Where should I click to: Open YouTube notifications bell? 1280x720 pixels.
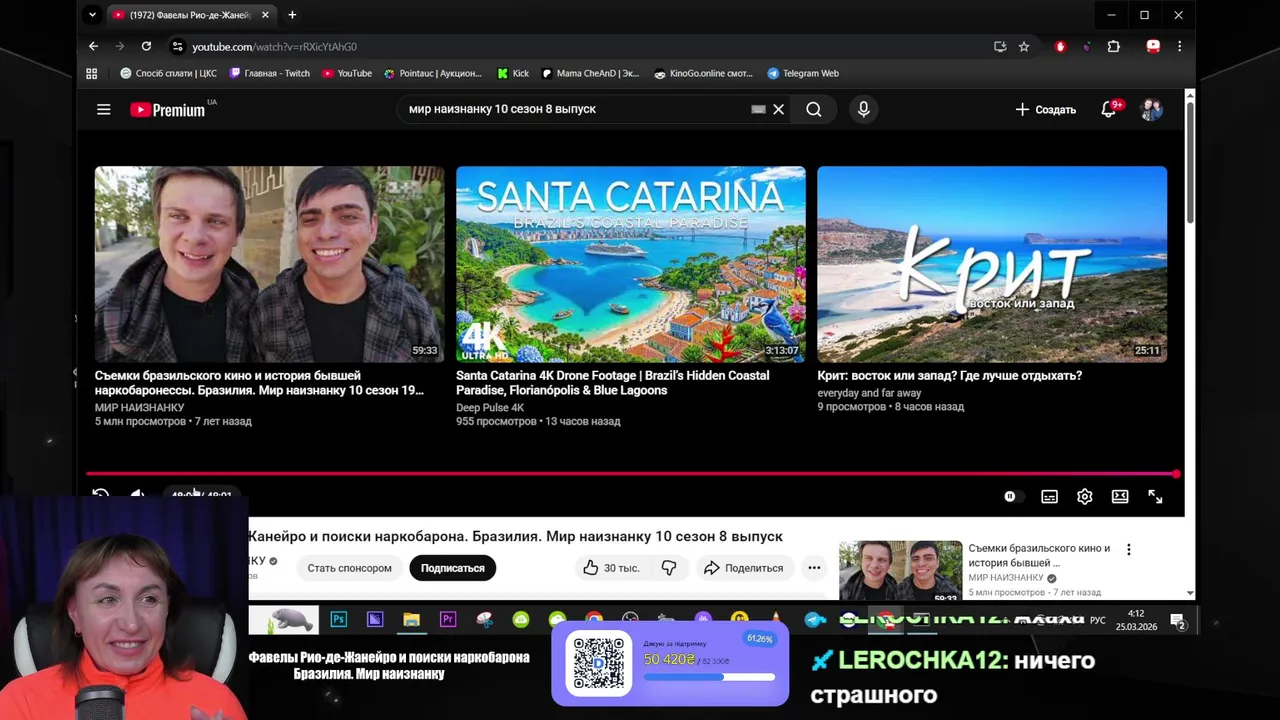[x=1108, y=110]
